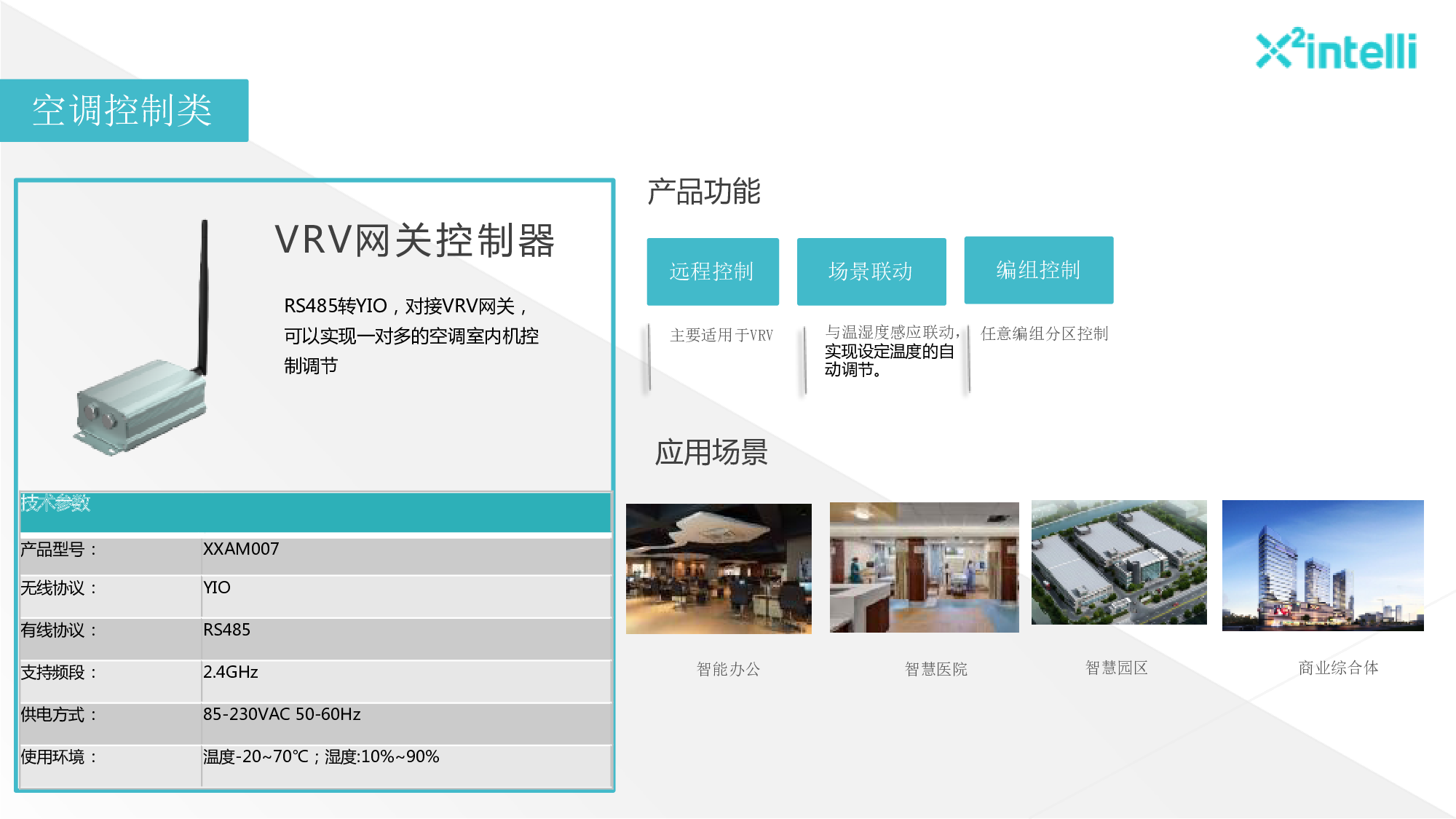Click the 支持频段 label cell
Viewport: 1456px width, 819px height.
point(111,681)
